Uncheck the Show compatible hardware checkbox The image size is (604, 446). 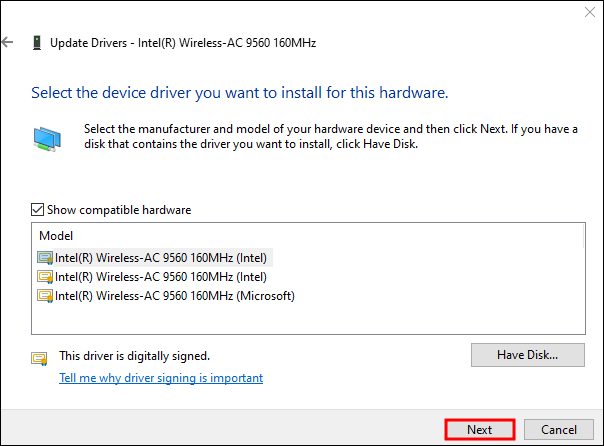coord(38,210)
